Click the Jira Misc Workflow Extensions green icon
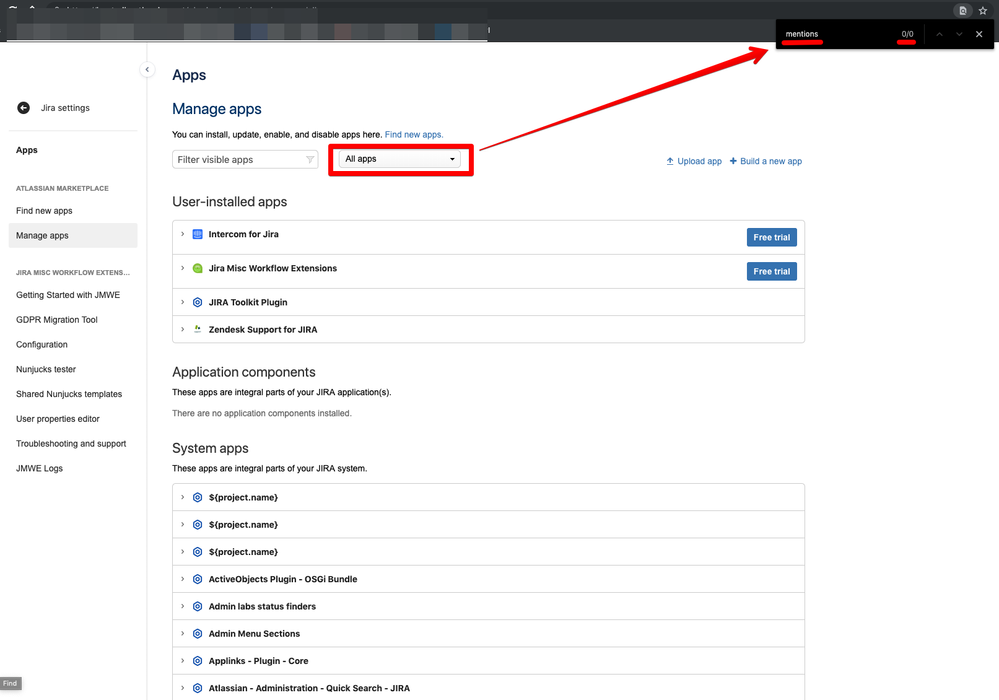999x700 pixels. [x=198, y=268]
